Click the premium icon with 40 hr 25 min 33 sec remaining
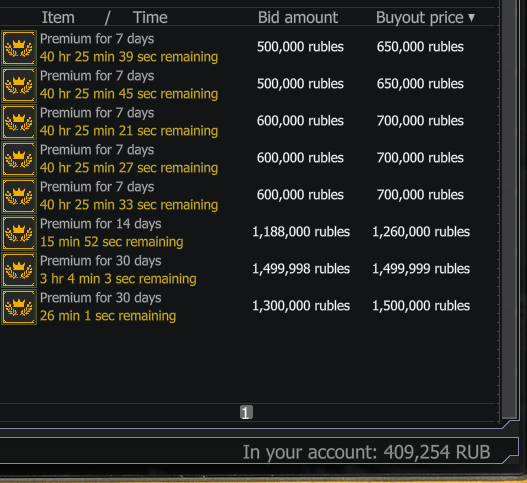 19,196
